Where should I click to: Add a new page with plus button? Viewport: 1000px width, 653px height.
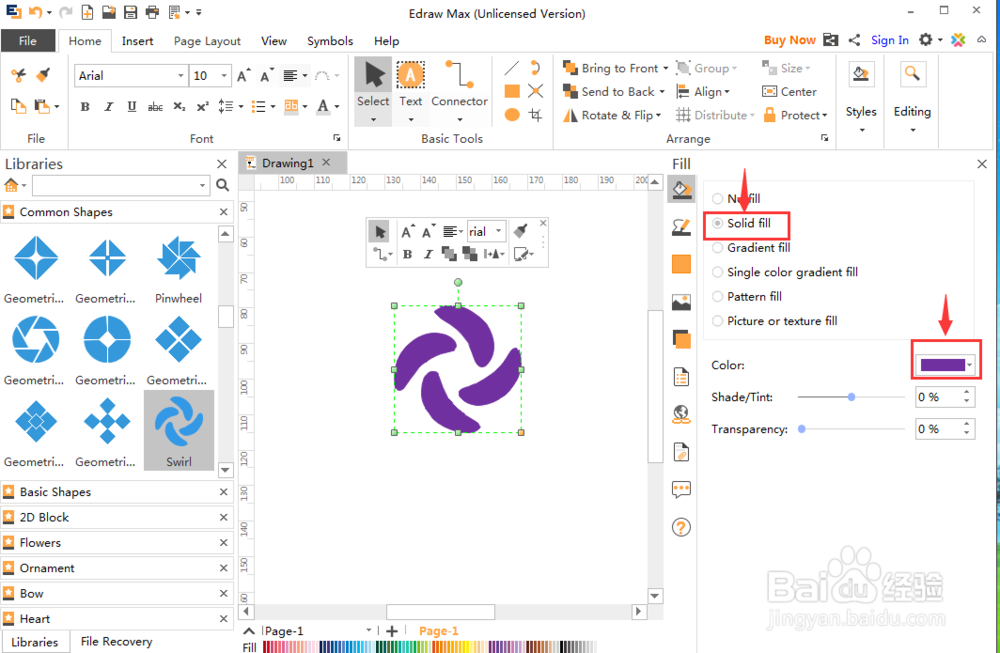(392, 631)
